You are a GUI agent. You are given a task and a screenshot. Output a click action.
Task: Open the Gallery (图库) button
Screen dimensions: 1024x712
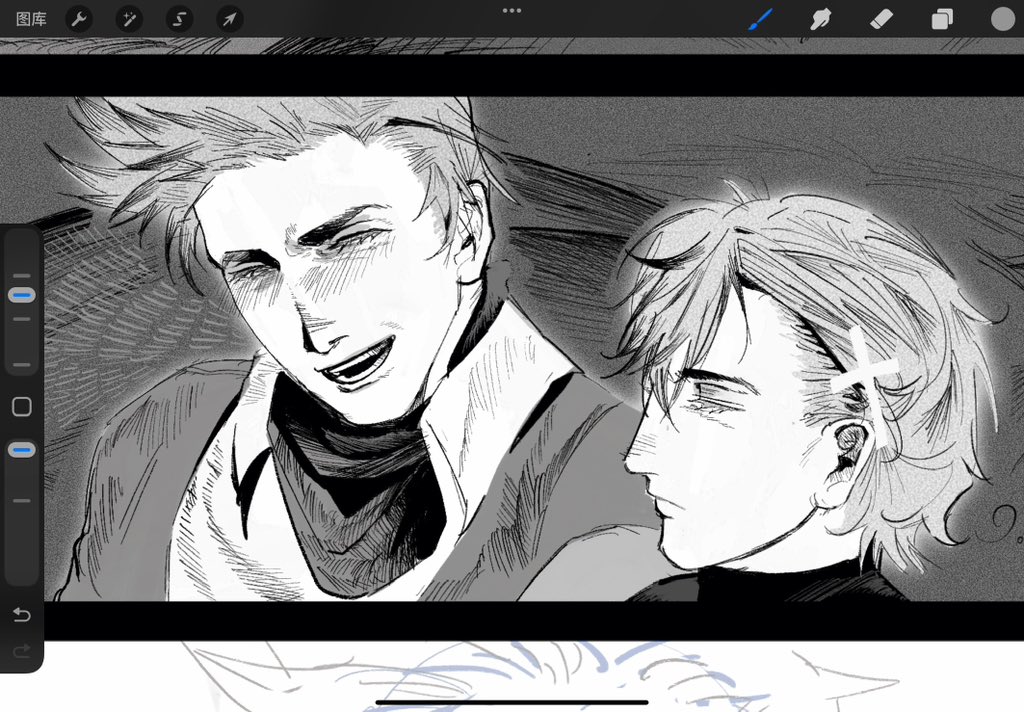(x=31, y=19)
